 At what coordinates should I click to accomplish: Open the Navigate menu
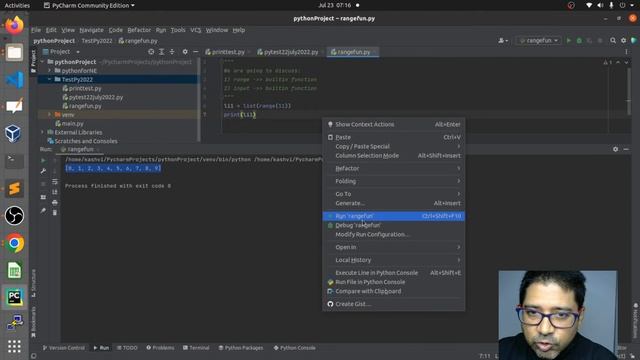91,30
